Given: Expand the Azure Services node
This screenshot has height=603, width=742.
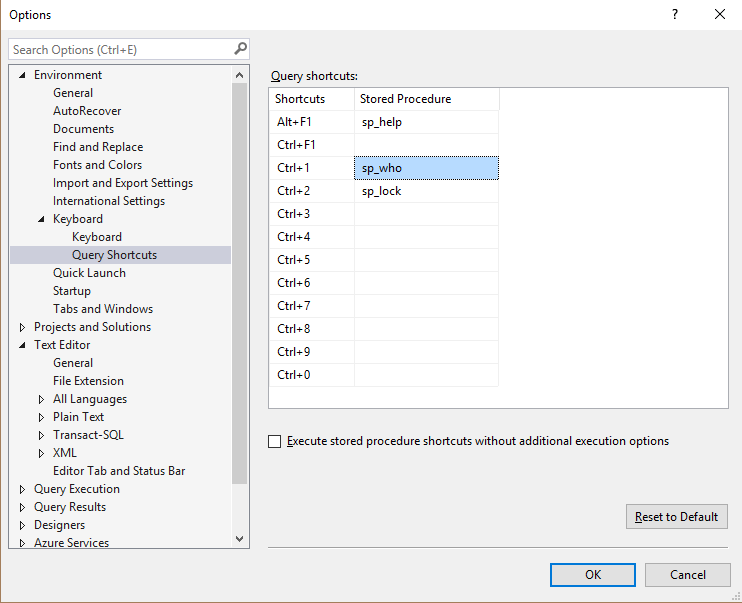Looking at the screenshot, I should tap(23, 543).
